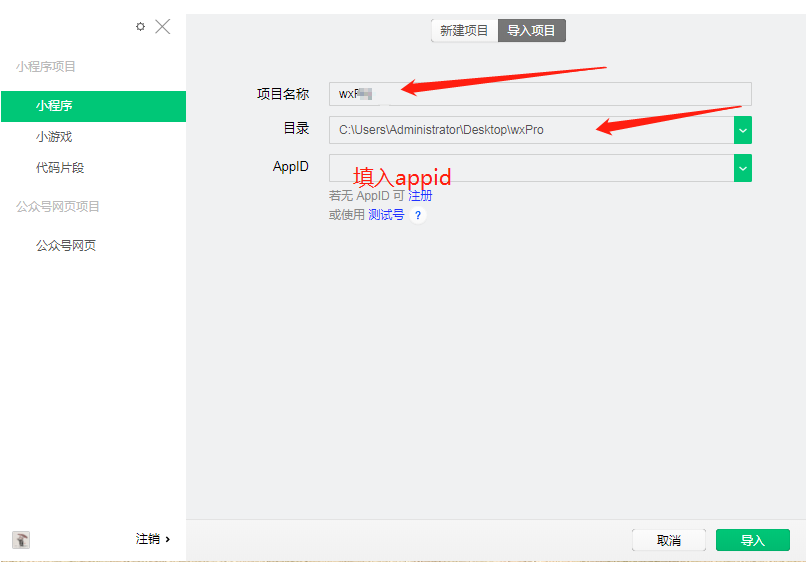Image resolution: width=806 pixels, height=563 pixels.
Task: Select 小游戏 in the sidebar
Action: 54,137
